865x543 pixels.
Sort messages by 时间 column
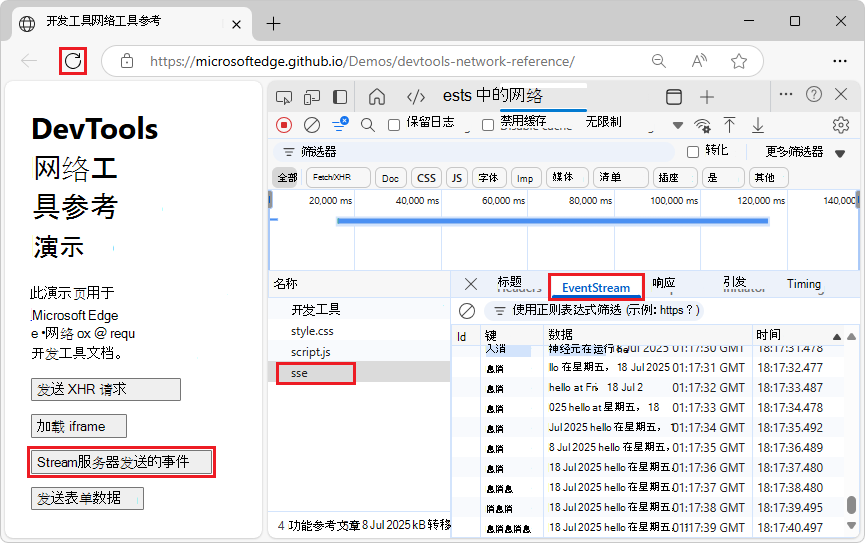pyautogui.click(x=798, y=335)
